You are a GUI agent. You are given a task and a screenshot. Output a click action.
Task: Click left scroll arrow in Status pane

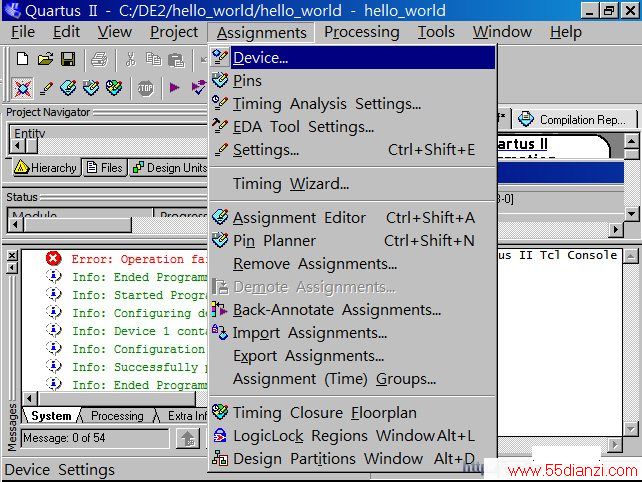tap(16, 224)
